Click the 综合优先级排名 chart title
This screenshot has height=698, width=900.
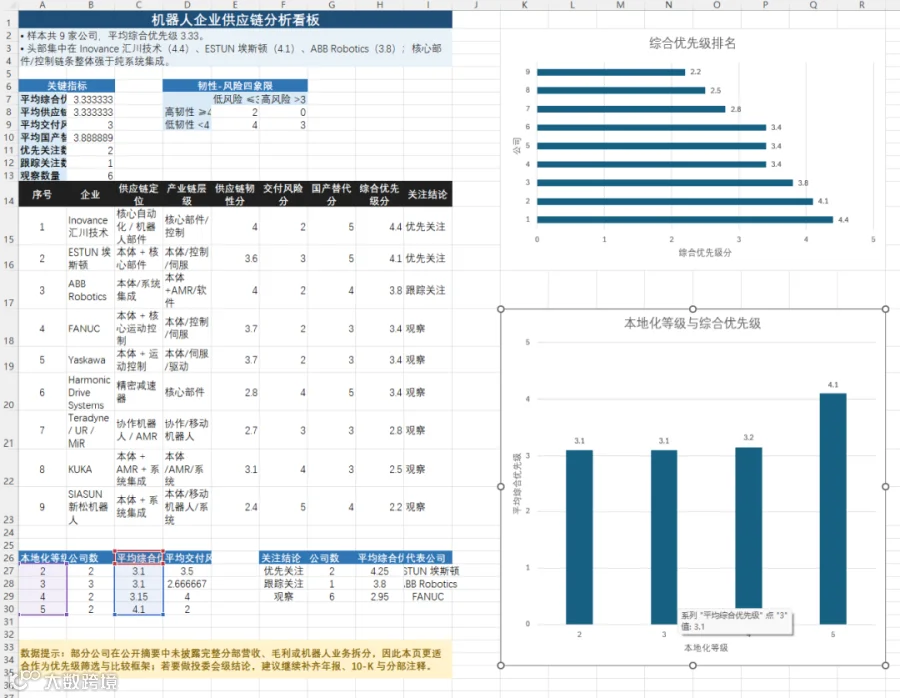click(692, 43)
